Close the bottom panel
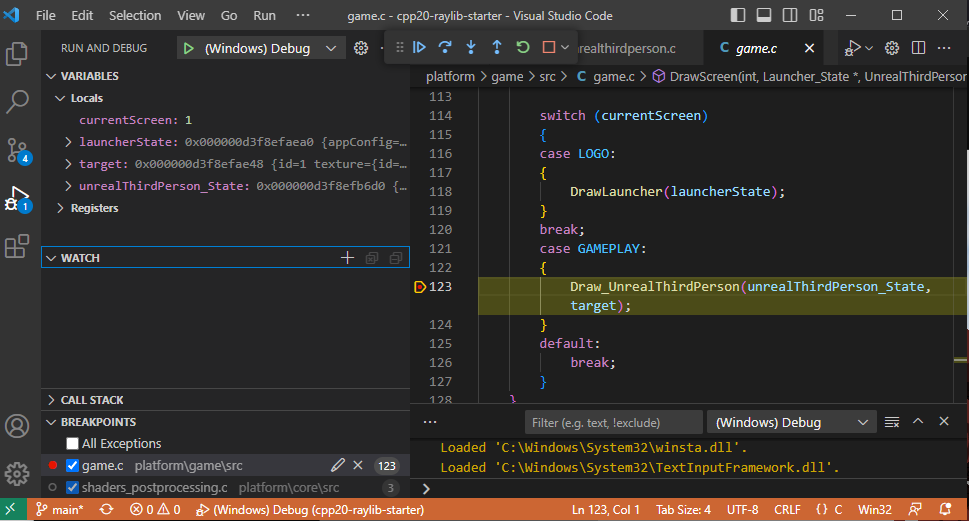 (x=944, y=421)
